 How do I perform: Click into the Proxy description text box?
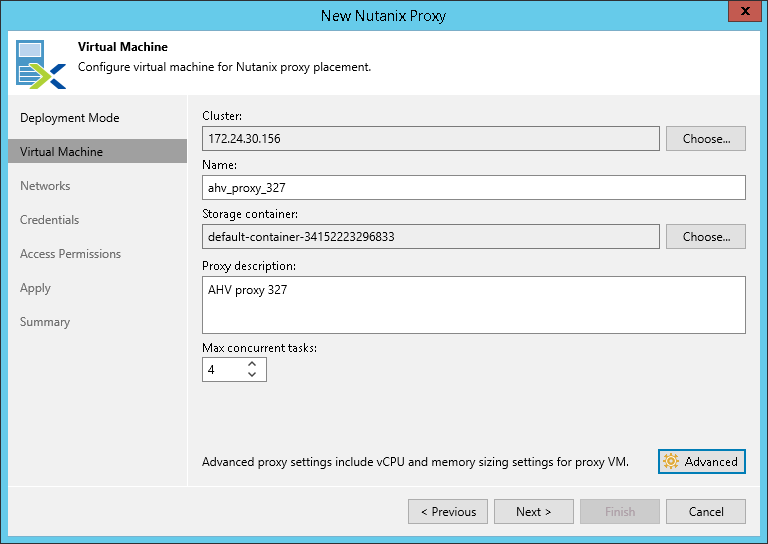click(x=473, y=304)
